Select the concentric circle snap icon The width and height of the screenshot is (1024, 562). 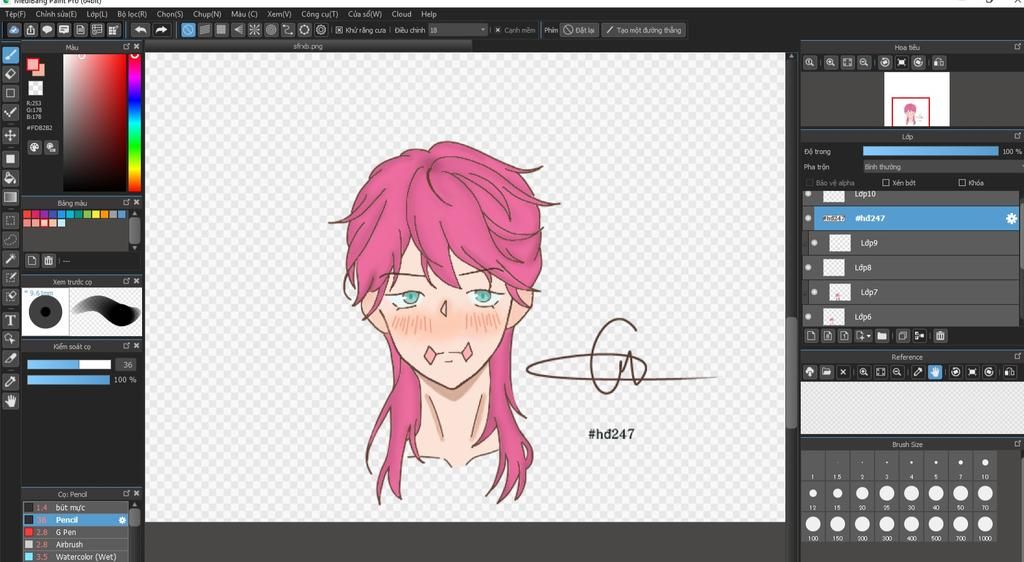click(x=271, y=29)
